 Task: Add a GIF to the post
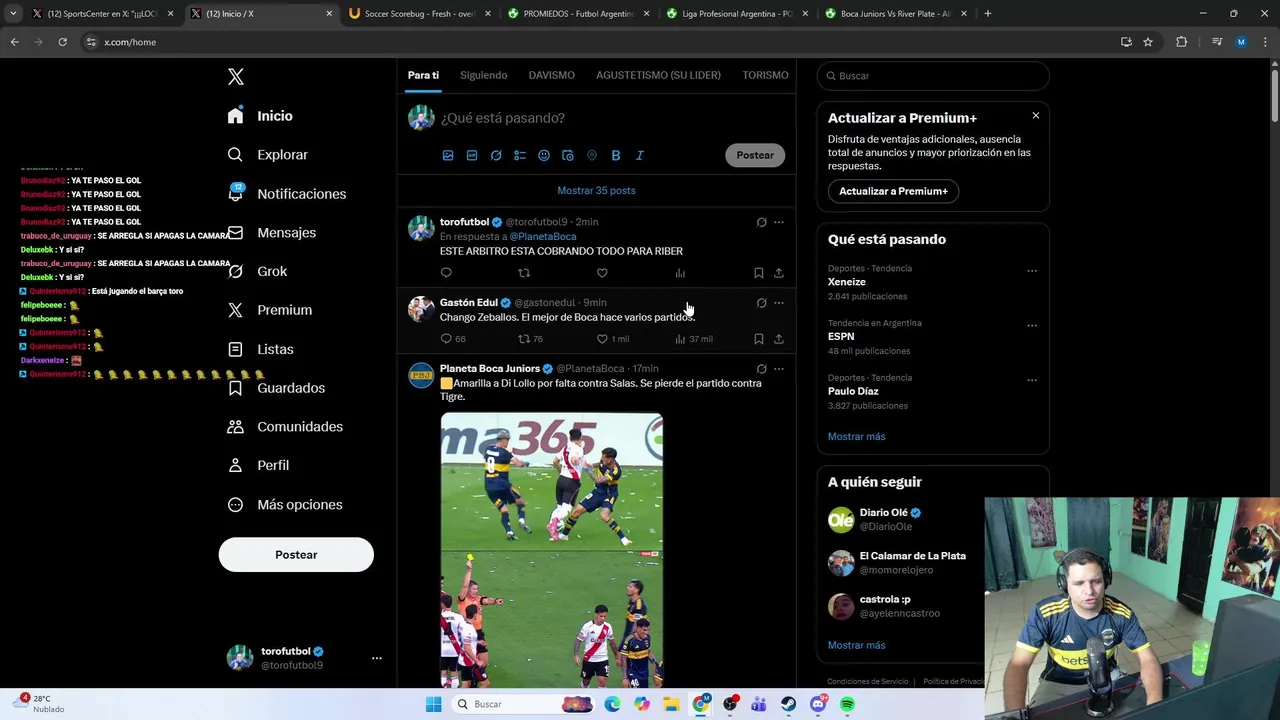(472, 155)
